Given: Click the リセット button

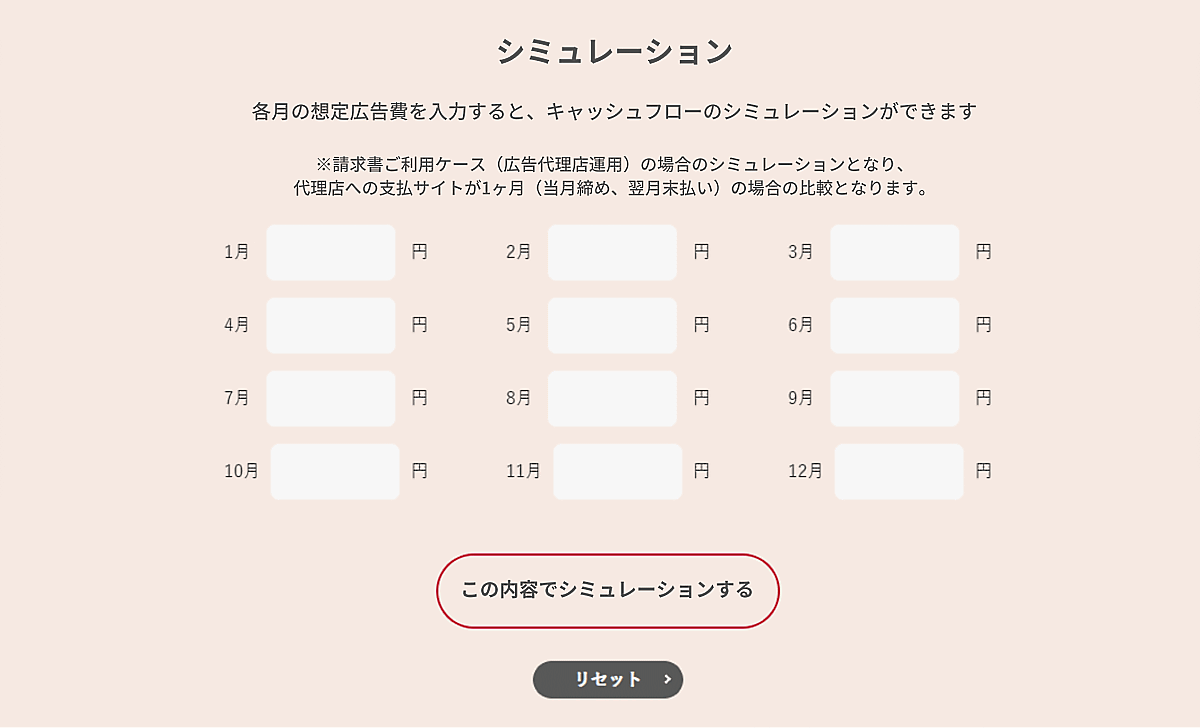Looking at the screenshot, I should 607,679.
